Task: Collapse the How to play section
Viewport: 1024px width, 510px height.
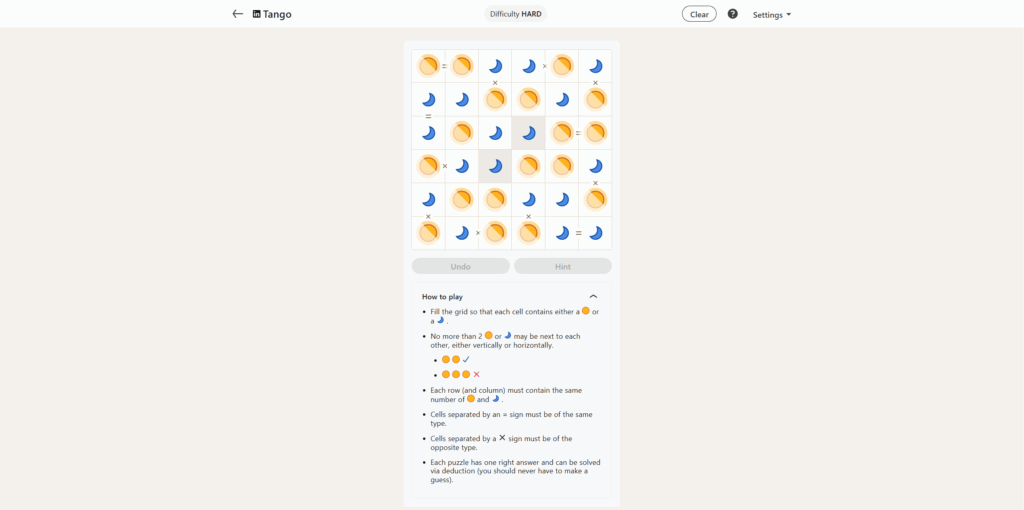Action: tap(593, 296)
